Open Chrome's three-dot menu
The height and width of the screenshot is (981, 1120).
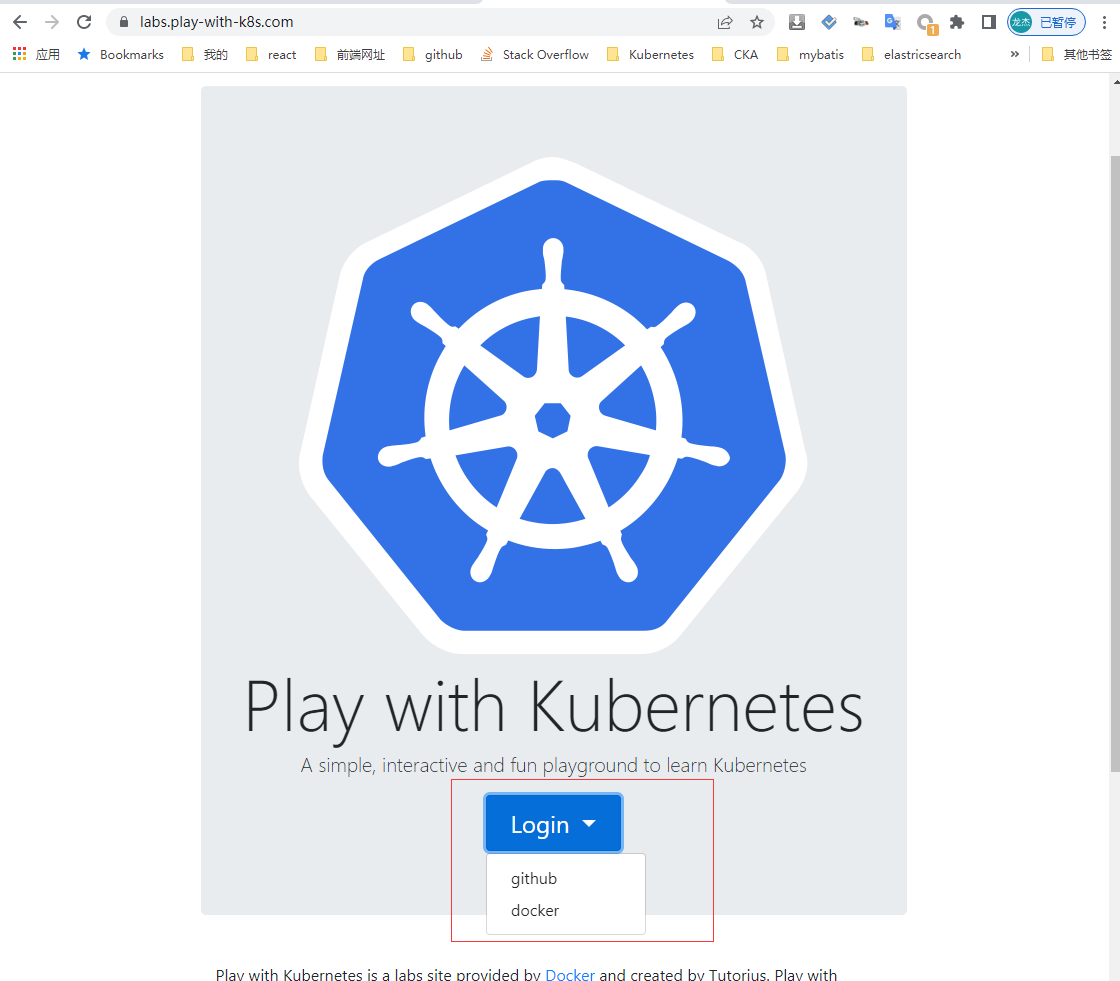pos(1104,22)
